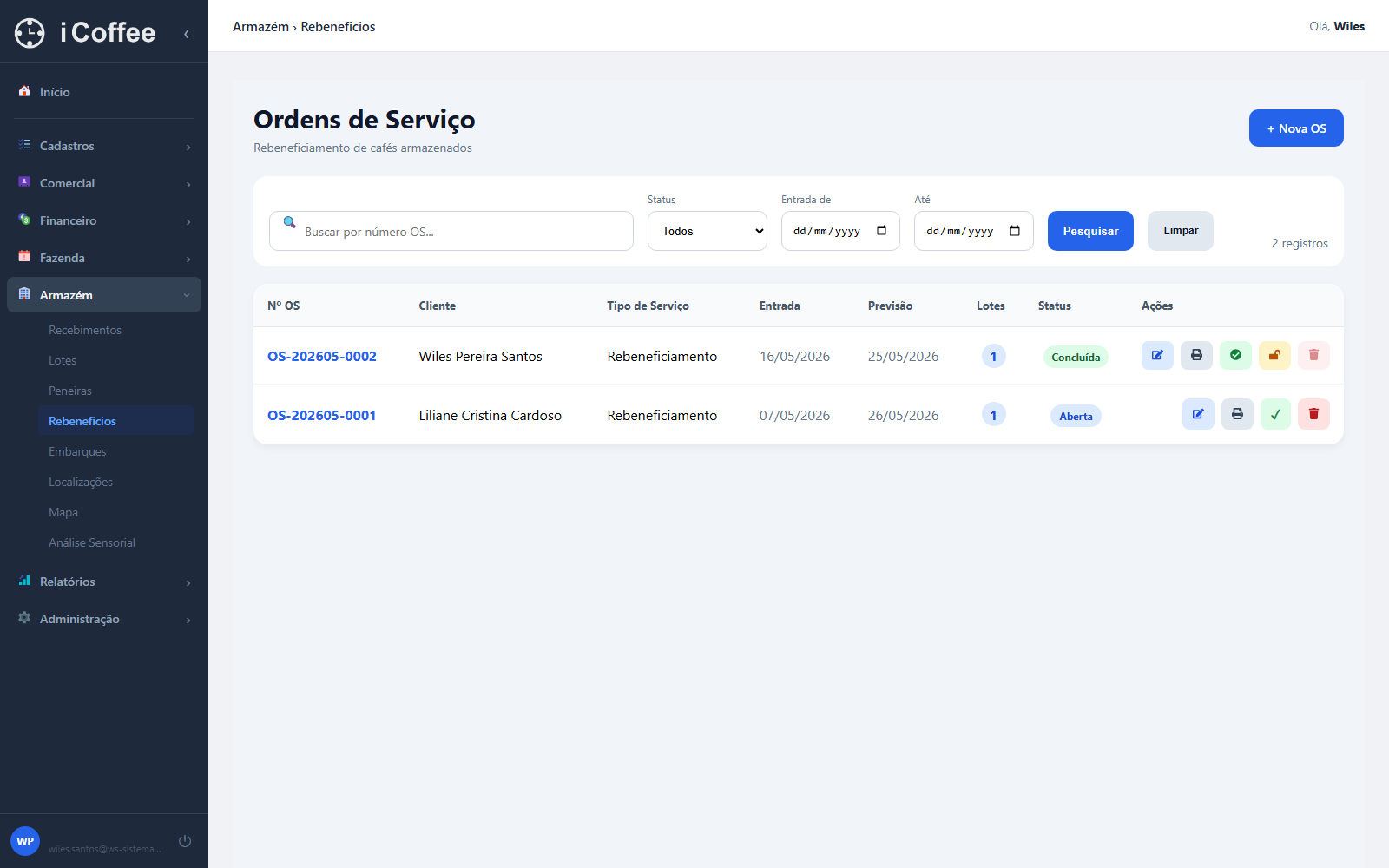Click the WP user avatar
This screenshot has width=1389, height=868.
pos(25,841)
